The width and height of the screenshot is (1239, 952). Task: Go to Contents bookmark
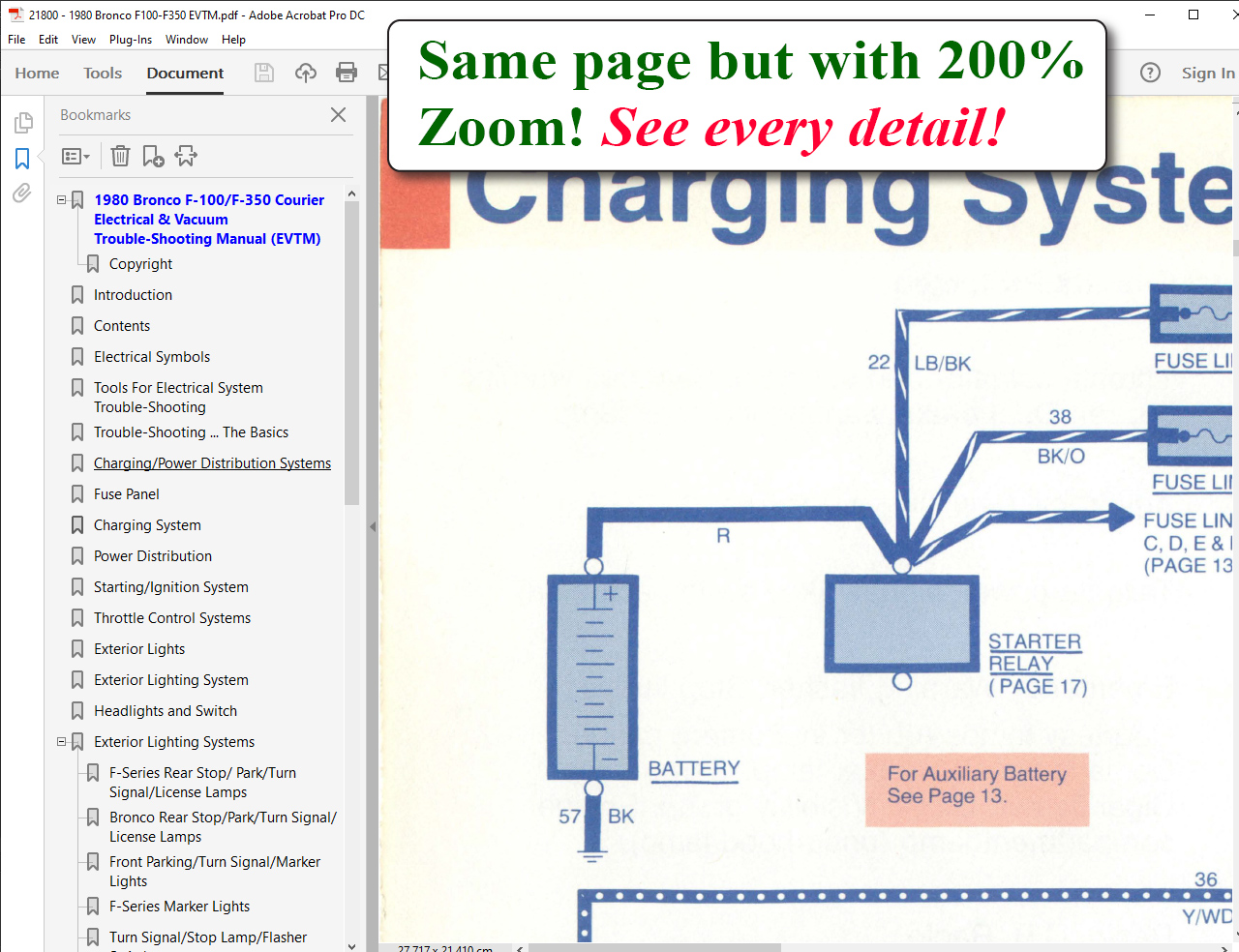click(122, 326)
